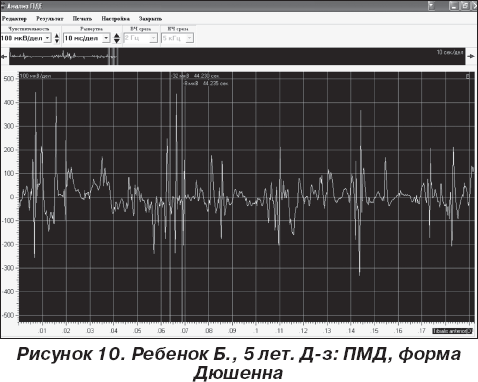Click the Закрыть menu item
The image size is (478, 382).
point(150,19)
